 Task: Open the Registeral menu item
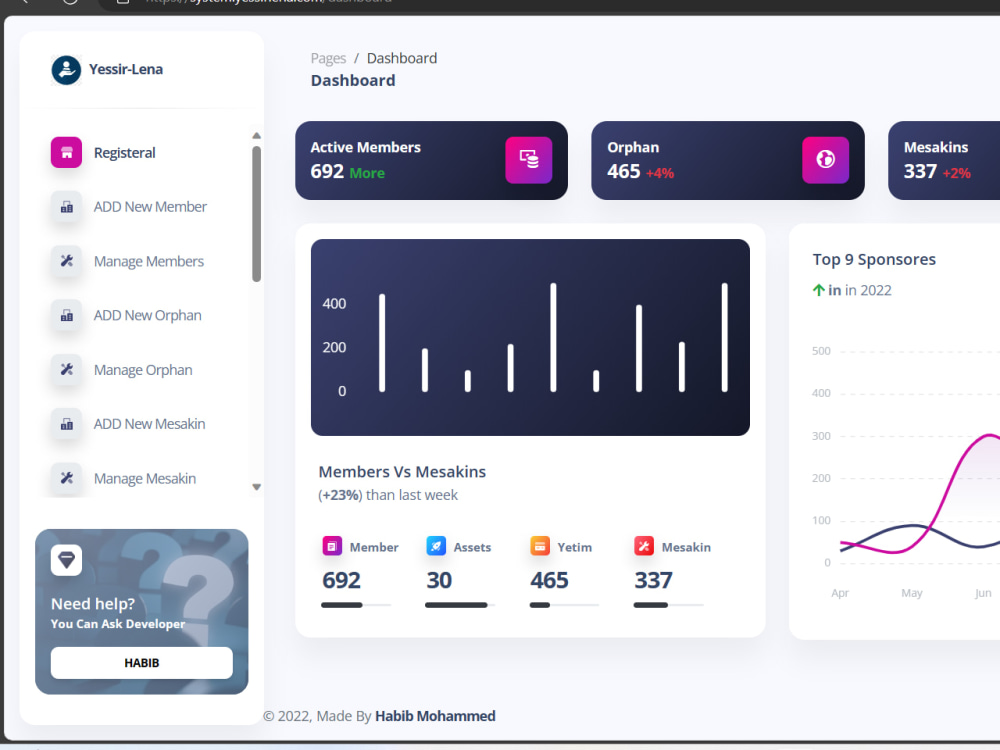143,152
